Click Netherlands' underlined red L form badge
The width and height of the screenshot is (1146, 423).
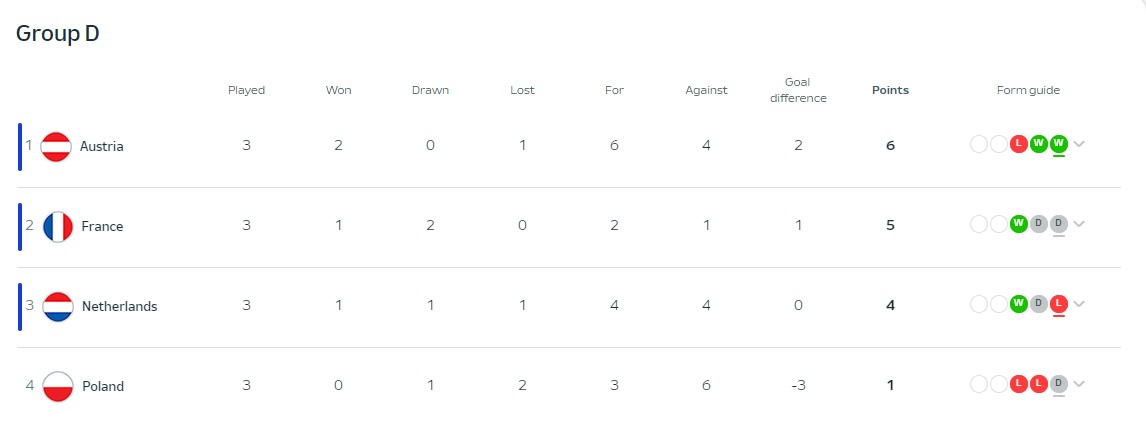click(x=1058, y=304)
